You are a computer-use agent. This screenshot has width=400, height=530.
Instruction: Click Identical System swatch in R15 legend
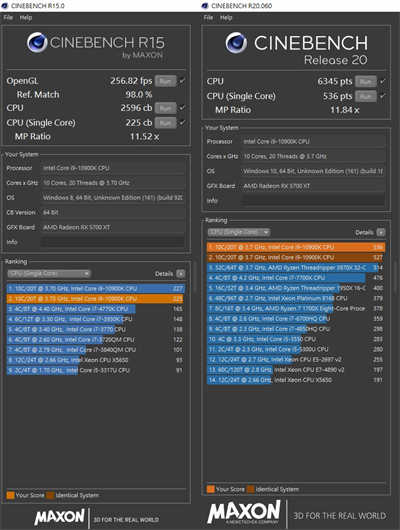point(50,495)
